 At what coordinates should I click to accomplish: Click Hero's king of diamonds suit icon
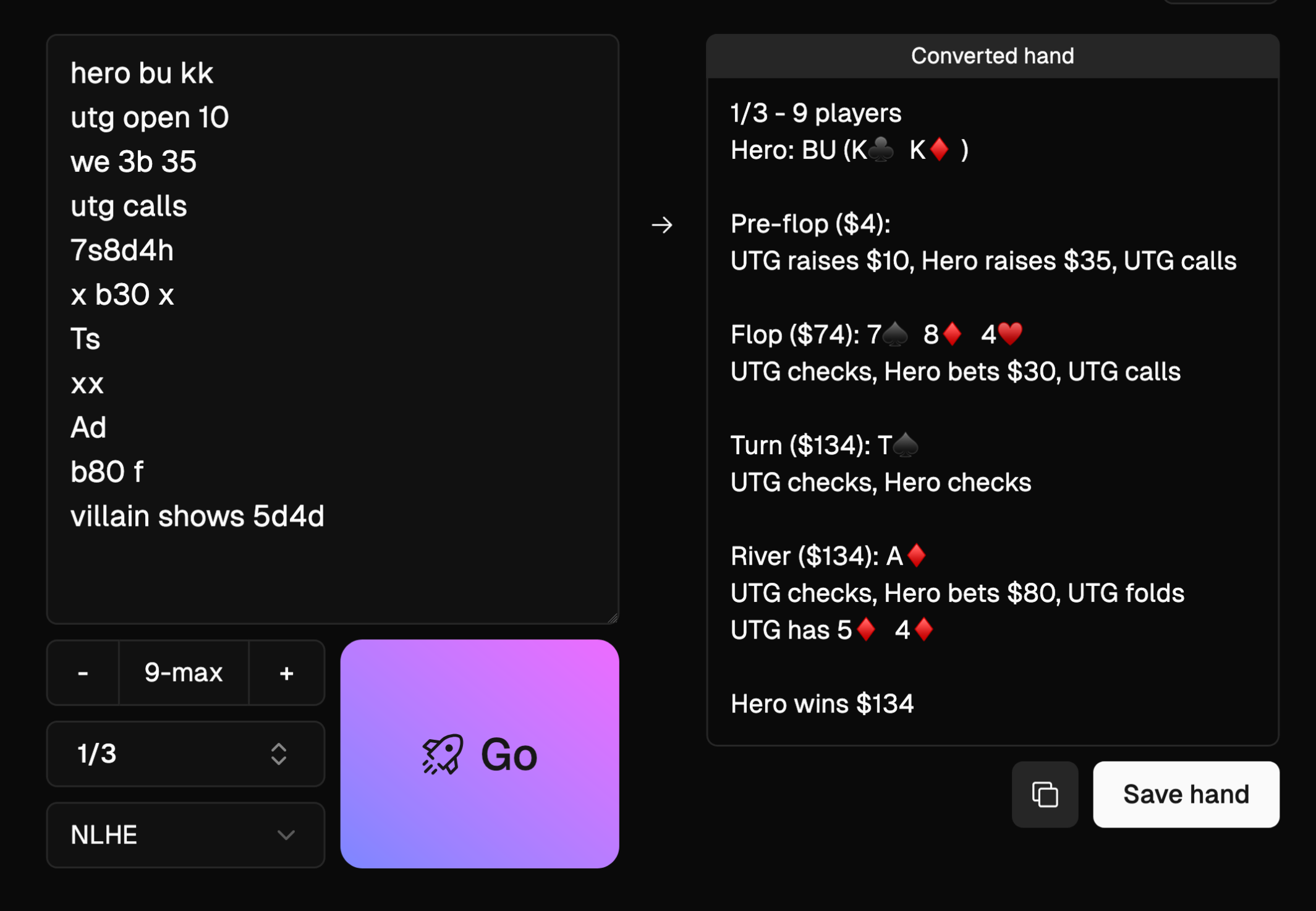[940, 150]
